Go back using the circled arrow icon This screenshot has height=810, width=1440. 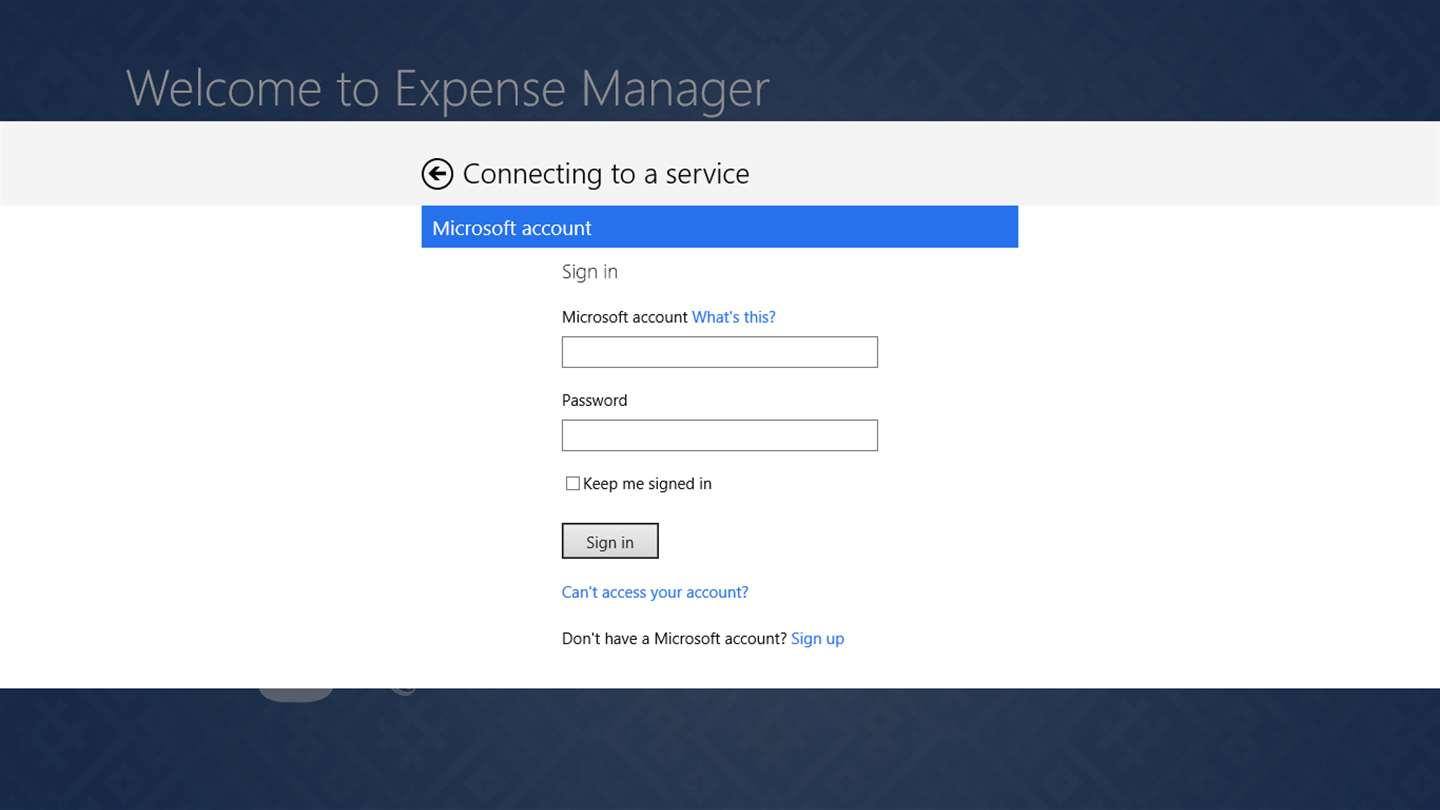(x=437, y=174)
